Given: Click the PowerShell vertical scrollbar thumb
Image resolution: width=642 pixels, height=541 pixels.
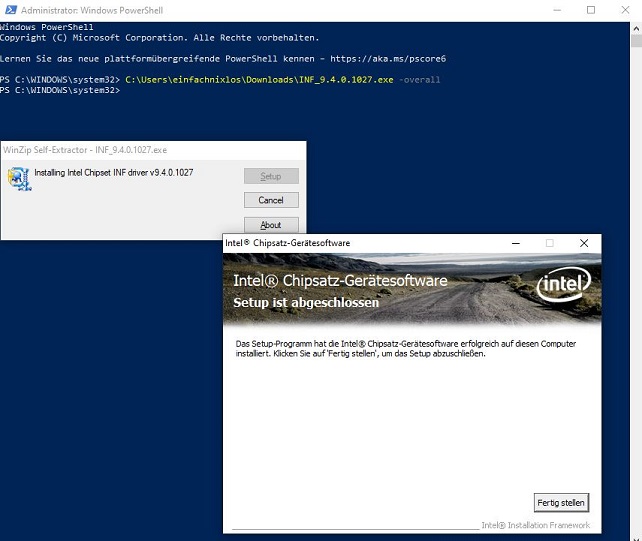Looking at the screenshot, I should pos(636,41).
